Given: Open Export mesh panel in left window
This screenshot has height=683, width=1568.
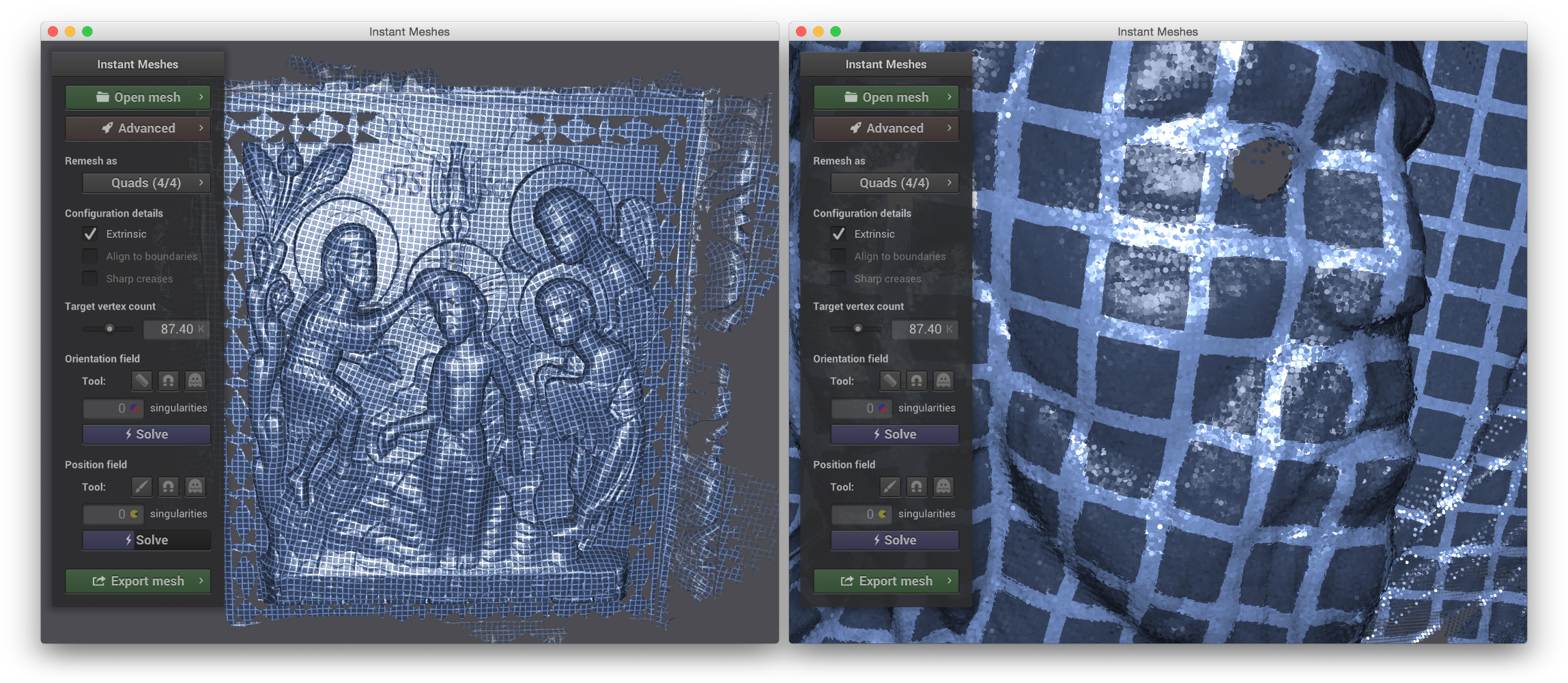Looking at the screenshot, I should [138, 581].
